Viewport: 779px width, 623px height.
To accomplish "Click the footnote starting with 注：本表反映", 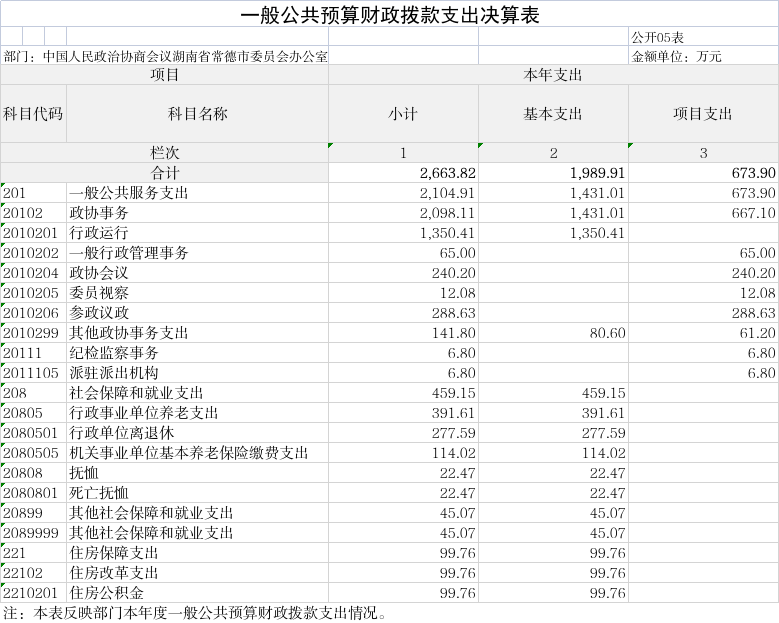I will [x=195, y=613].
